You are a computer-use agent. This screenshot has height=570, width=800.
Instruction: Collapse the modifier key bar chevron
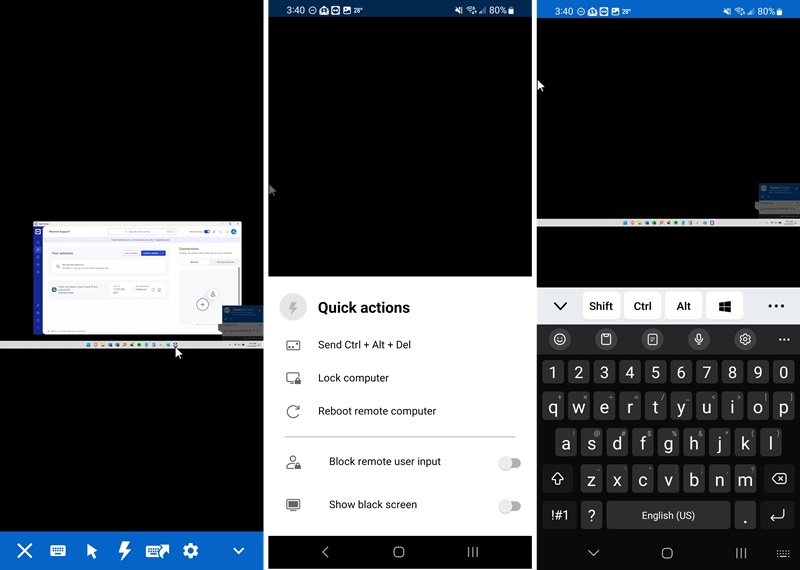560,306
